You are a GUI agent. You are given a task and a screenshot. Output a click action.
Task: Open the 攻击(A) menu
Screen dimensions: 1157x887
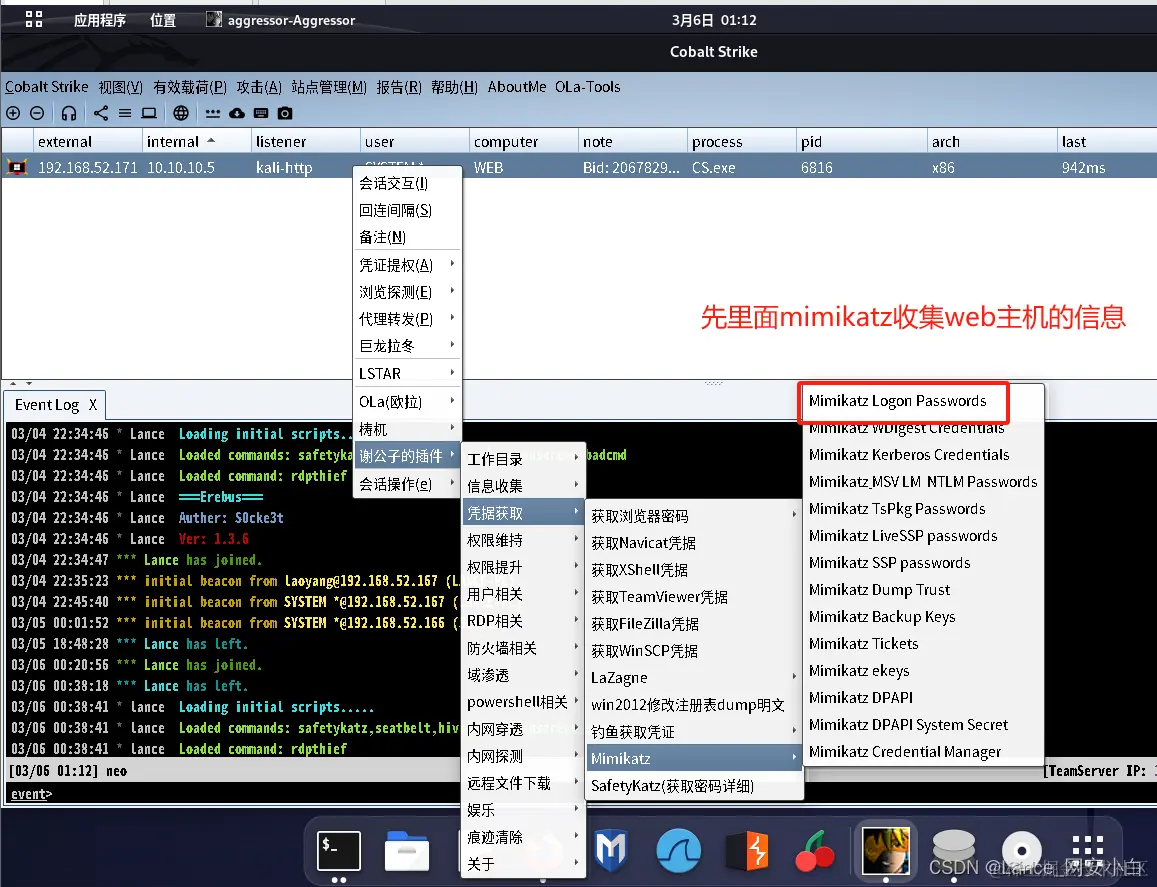(x=259, y=86)
